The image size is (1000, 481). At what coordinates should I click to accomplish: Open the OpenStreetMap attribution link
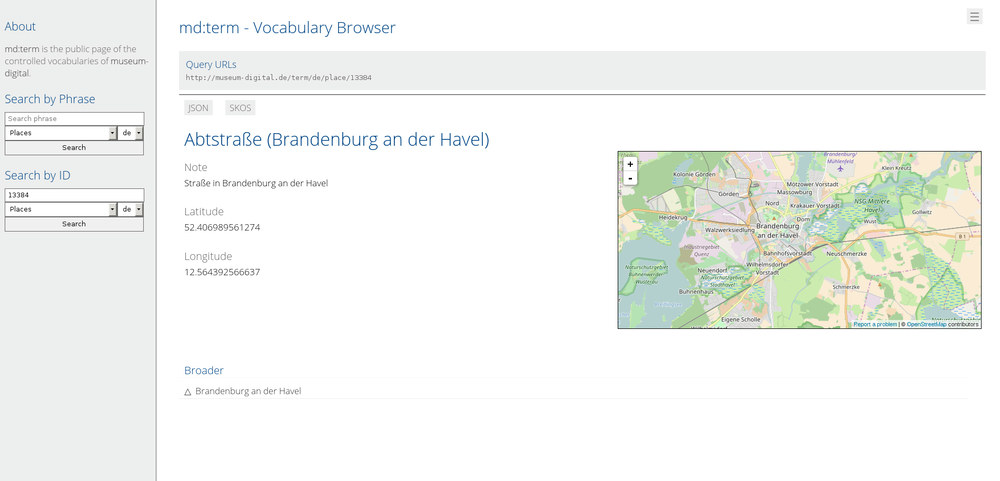click(x=926, y=324)
